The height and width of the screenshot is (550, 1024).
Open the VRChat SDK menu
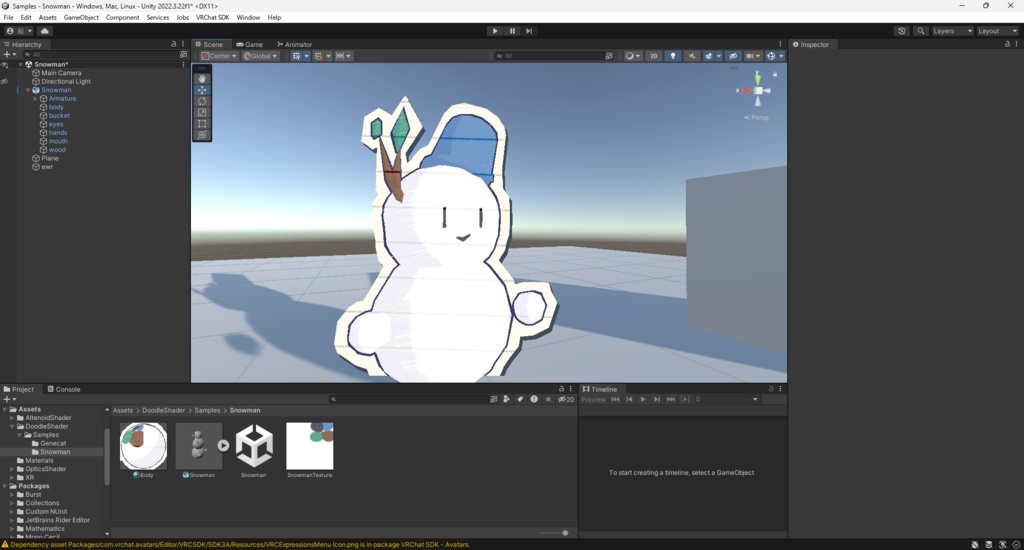213,18
